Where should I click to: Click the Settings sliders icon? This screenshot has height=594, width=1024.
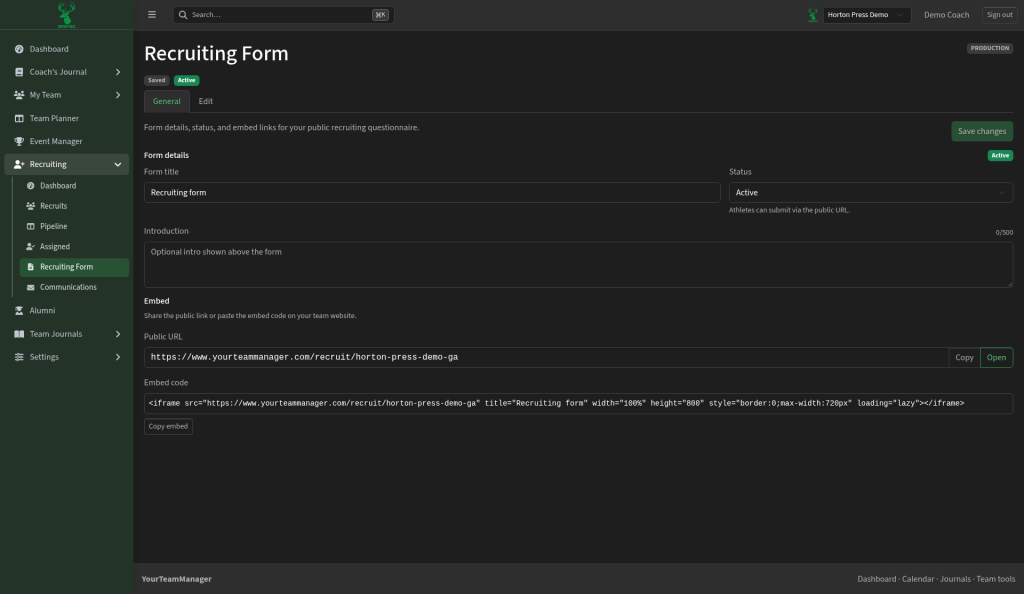pyautogui.click(x=19, y=357)
